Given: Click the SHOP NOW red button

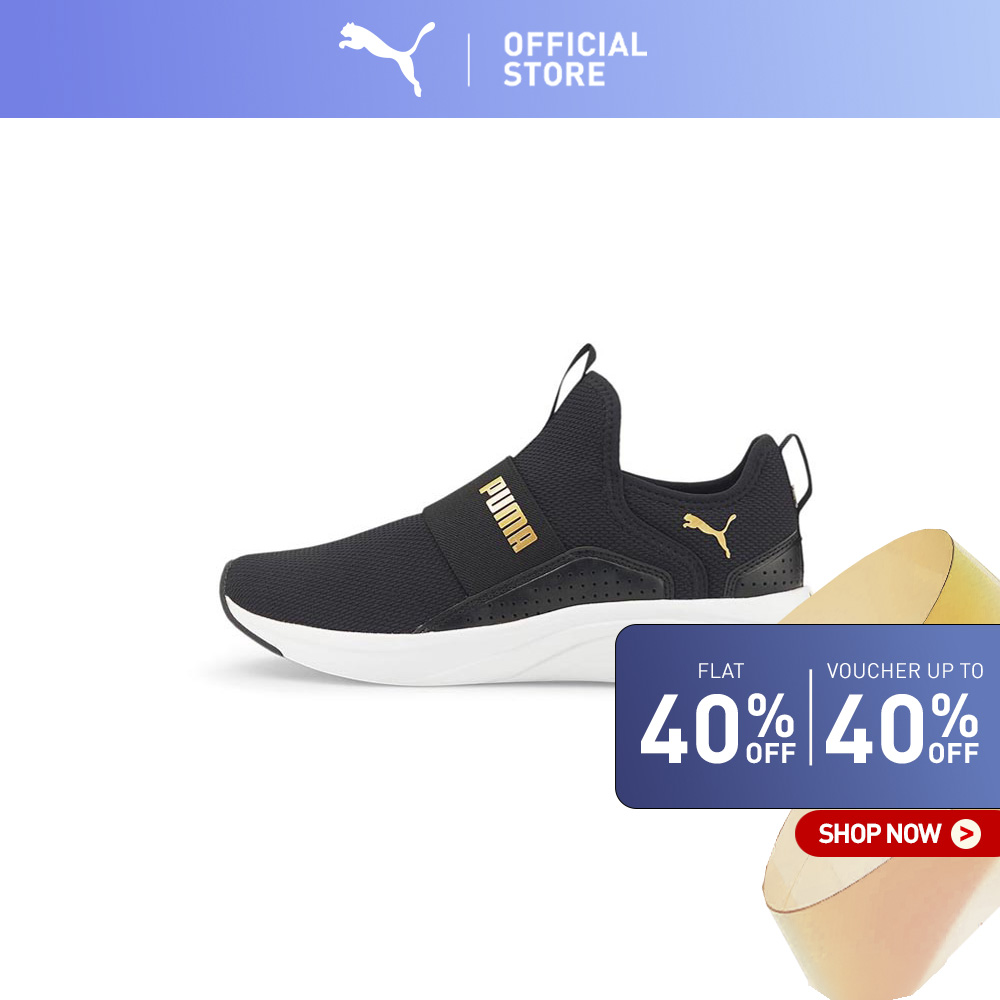Looking at the screenshot, I should (x=897, y=834).
